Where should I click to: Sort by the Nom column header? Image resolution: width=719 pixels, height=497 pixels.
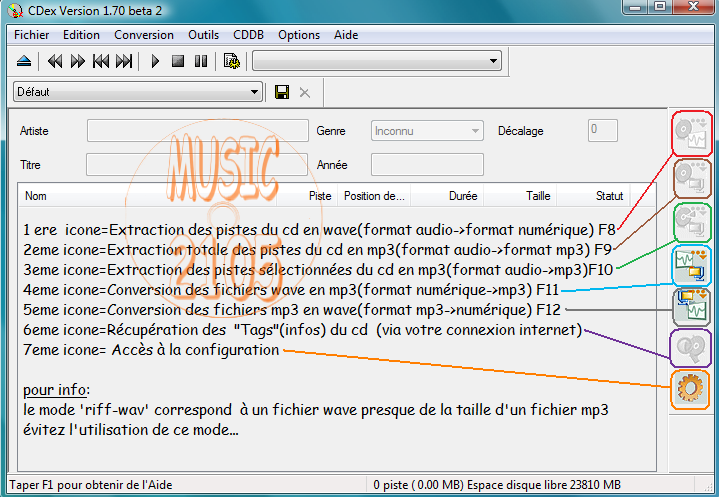pyautogui.click(x=148, y=196)
